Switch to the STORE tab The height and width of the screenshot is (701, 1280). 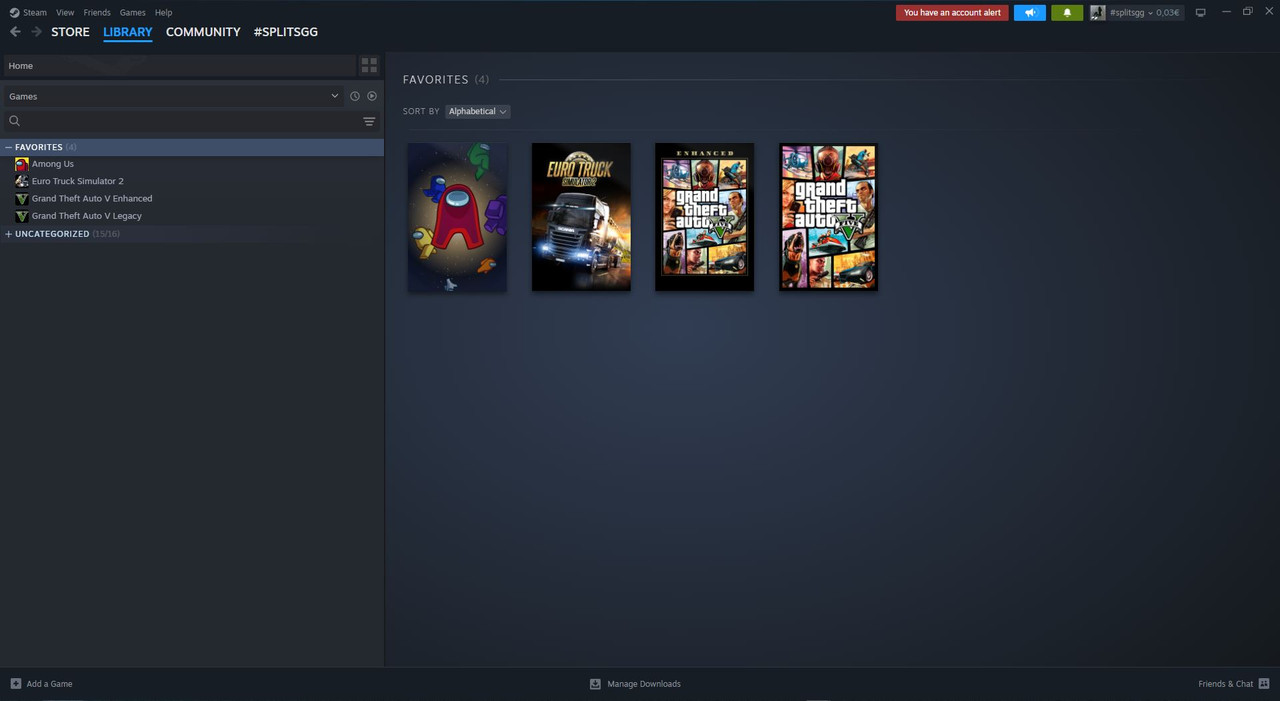(70, 32)
